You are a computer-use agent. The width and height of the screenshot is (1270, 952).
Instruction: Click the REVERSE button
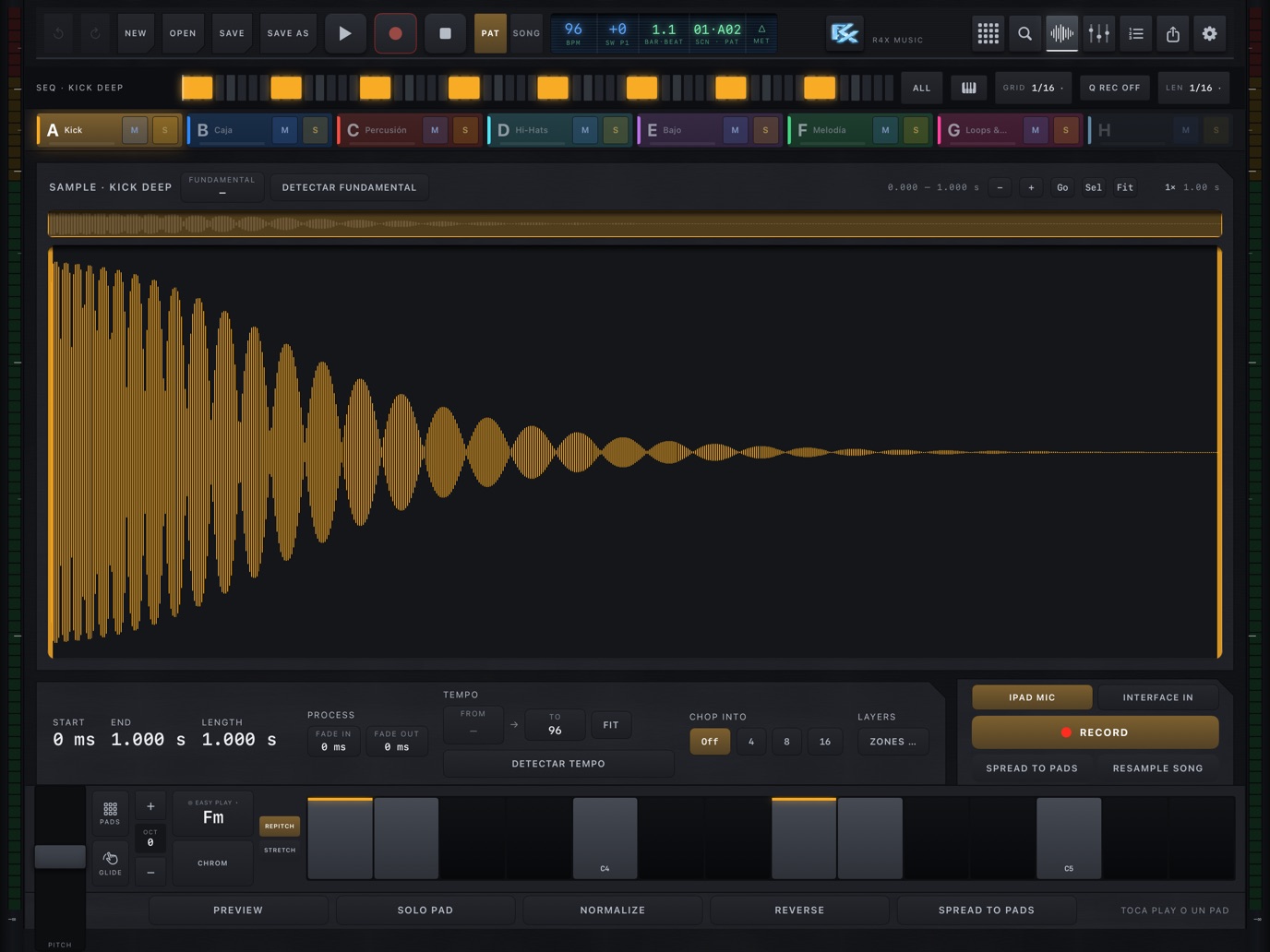[799, 910]
